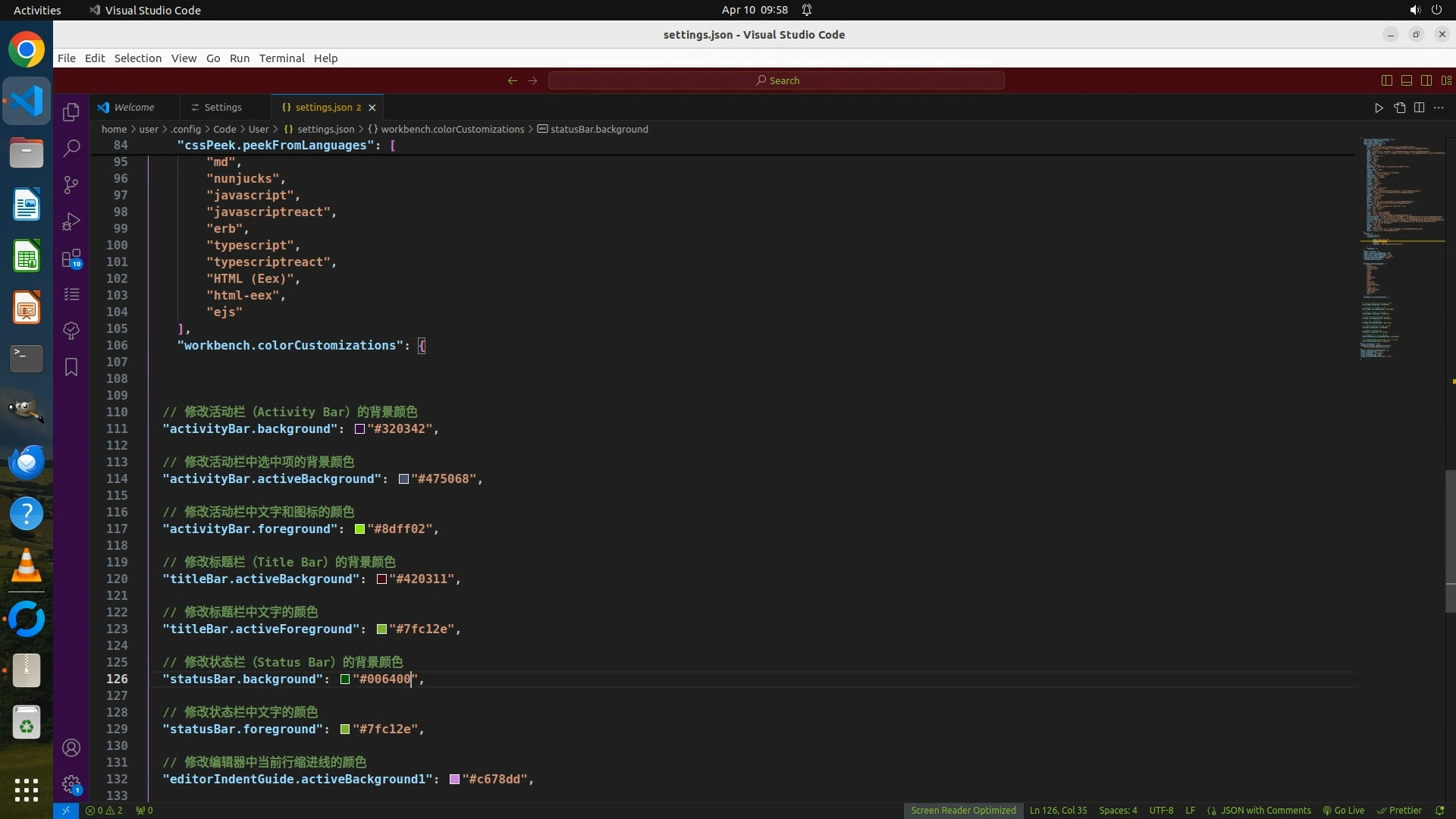This screenshot has width=1456, height=819.
Task: Open the Run and Debug view
Action: coord(71,221)
